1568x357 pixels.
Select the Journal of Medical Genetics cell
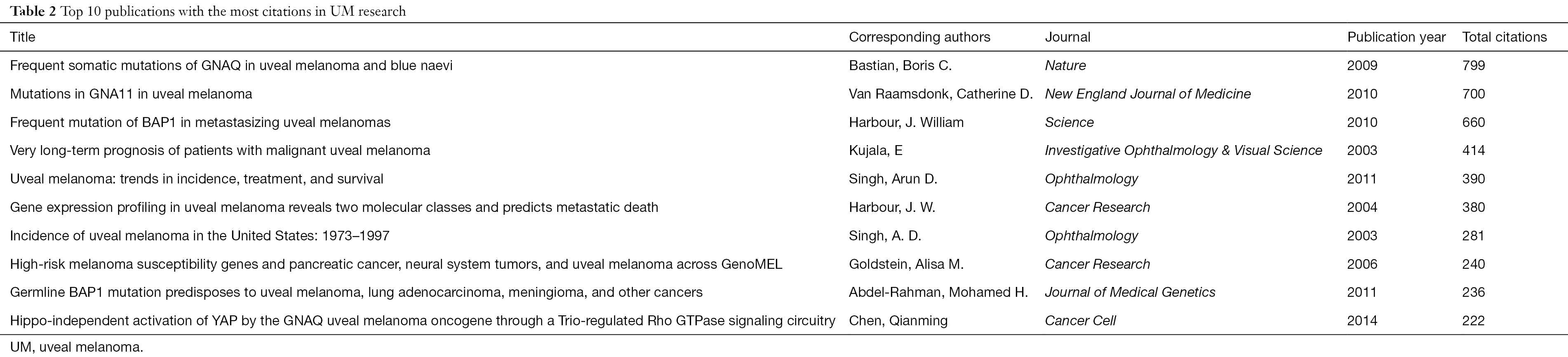coord(1130,292)
